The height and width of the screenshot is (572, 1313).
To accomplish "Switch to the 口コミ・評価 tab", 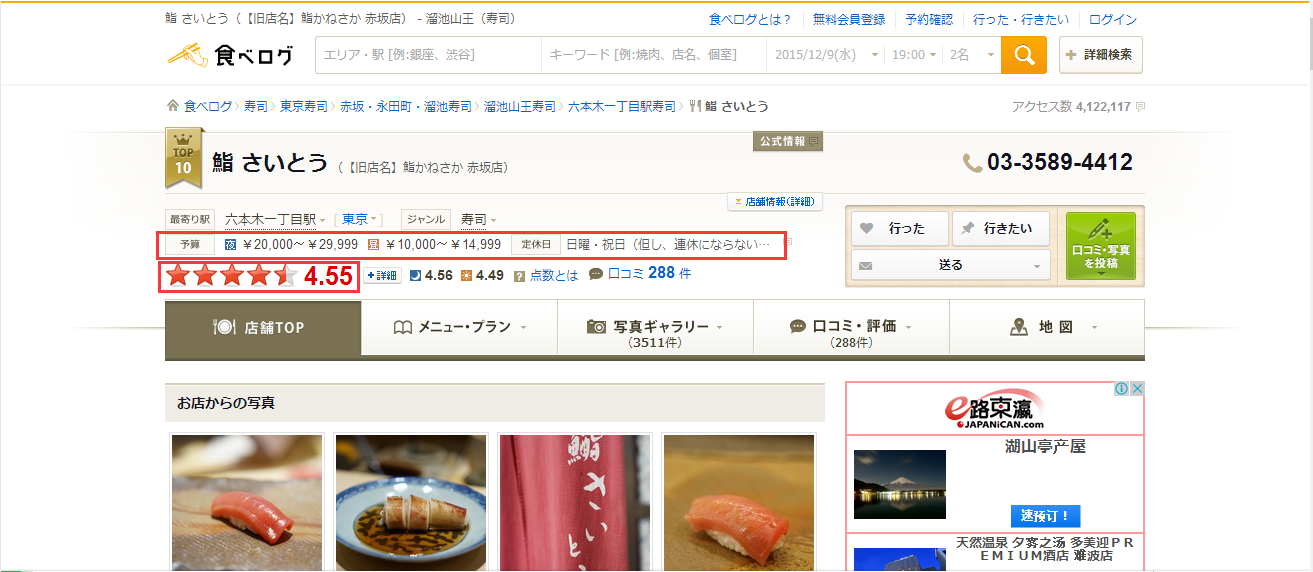I will click(x=851, y=328).
